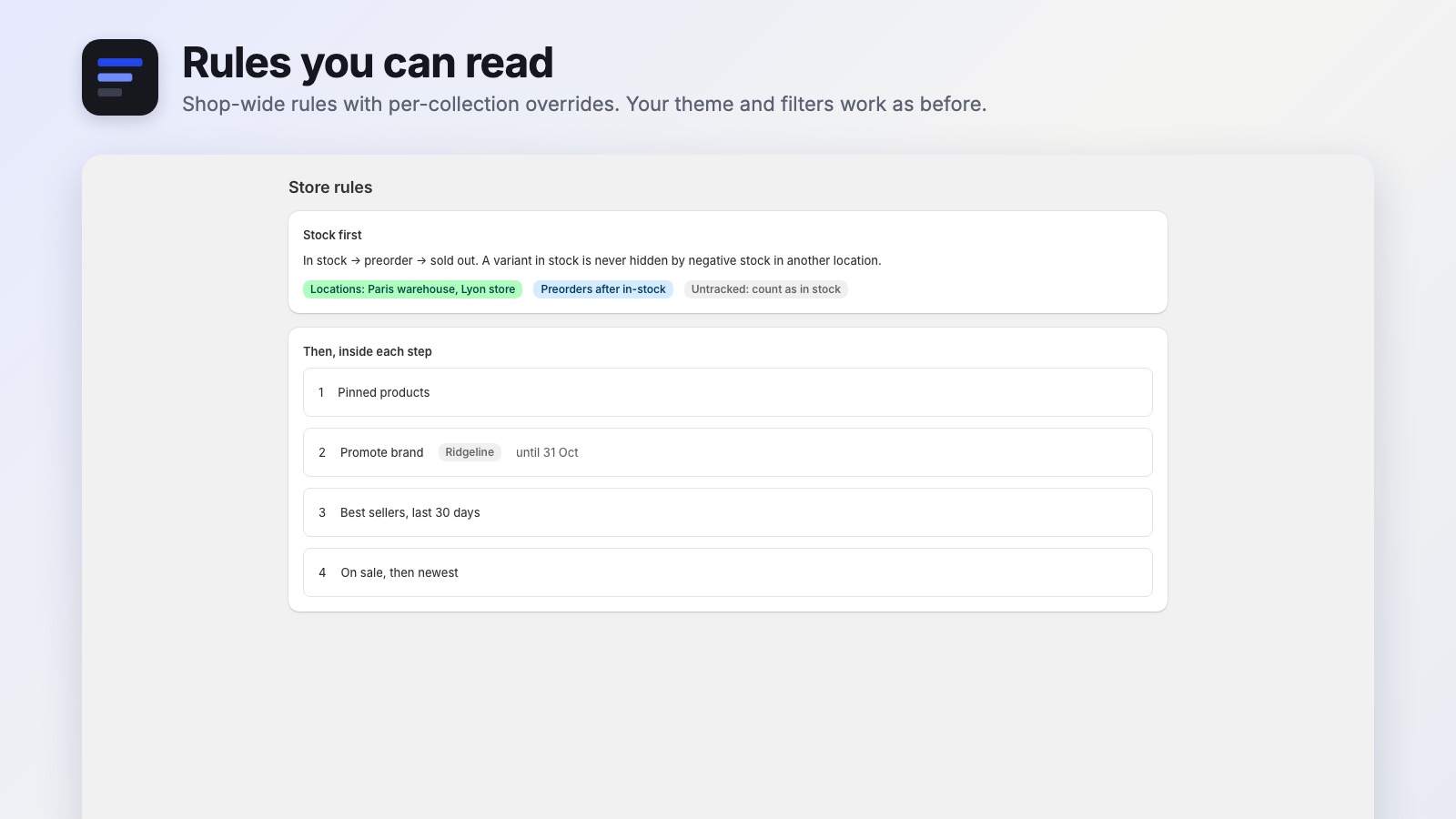1456x819 pixels.
Task: Open the Promote brand rule row
Action: click(728, 452)
